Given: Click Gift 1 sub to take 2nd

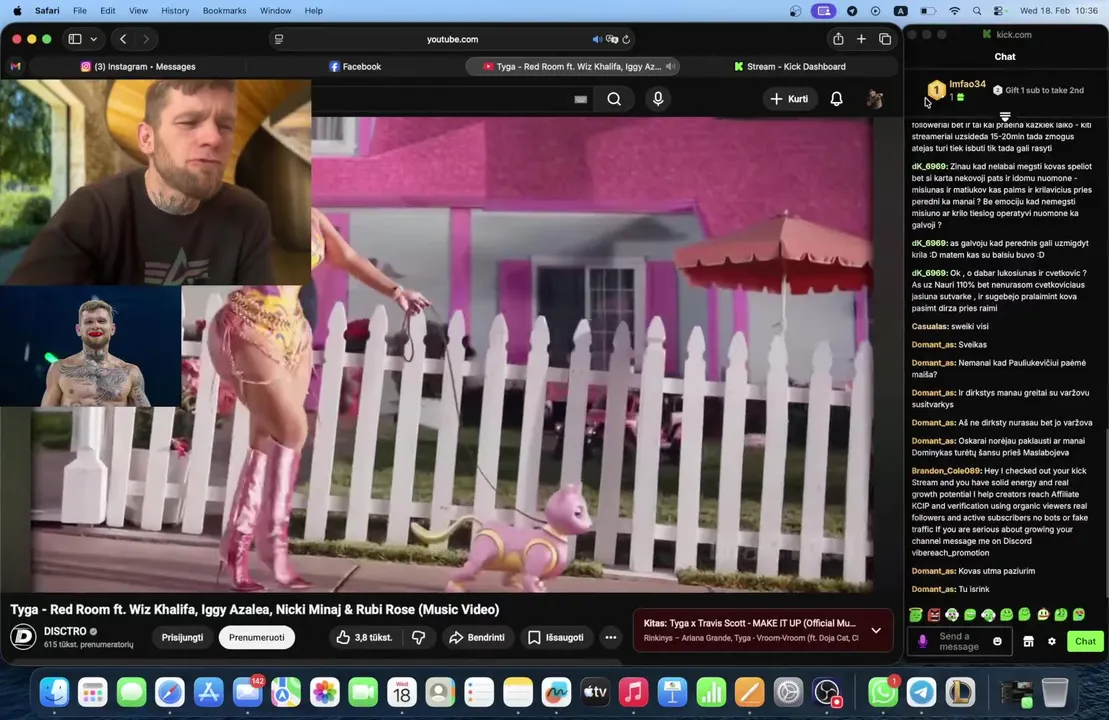Looking at the screenshot, I should (1038, 90).
